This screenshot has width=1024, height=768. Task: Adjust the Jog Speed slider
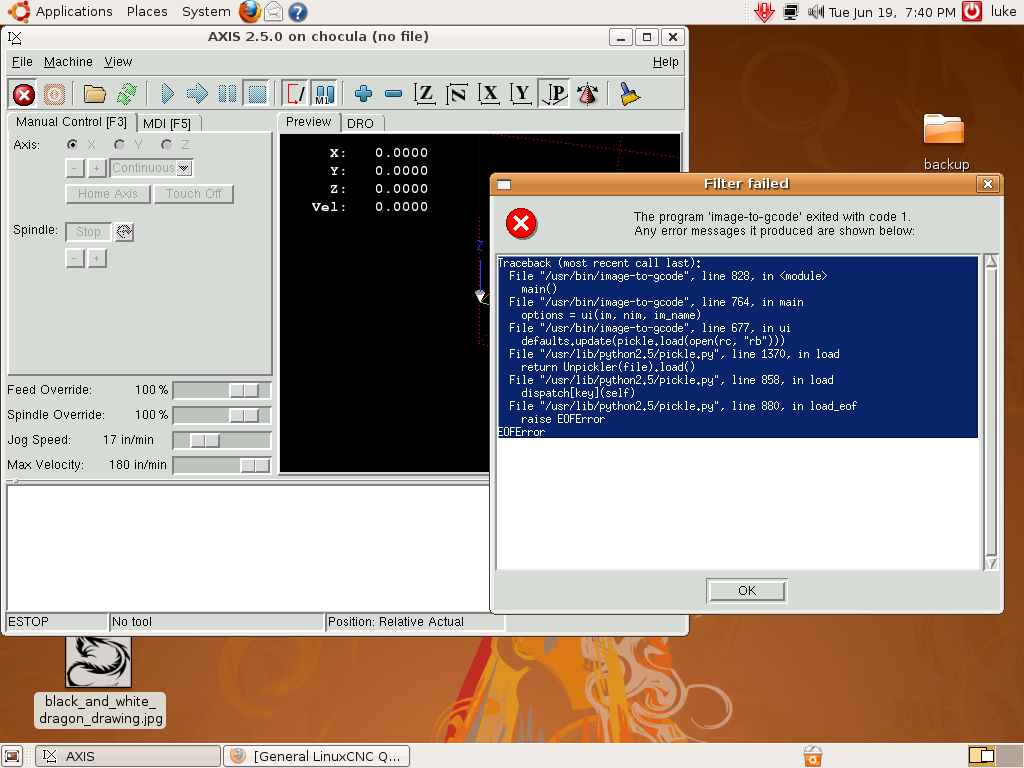click(222, 440)
